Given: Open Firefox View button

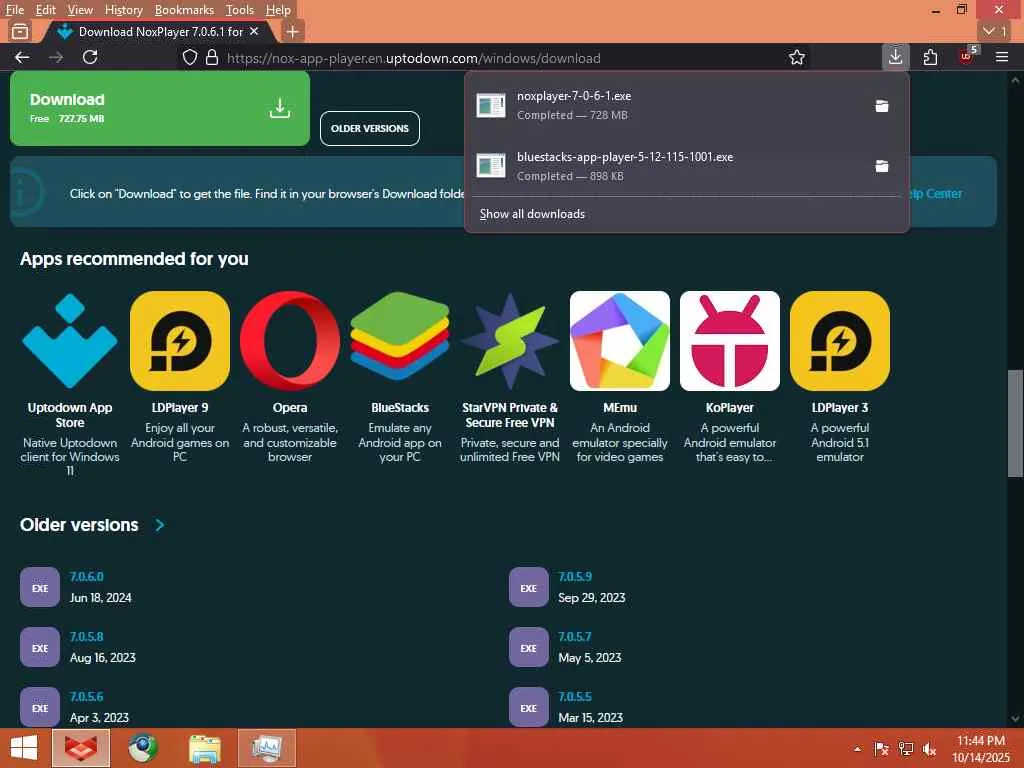Looking at the screenshot, I should pos(20,31).
